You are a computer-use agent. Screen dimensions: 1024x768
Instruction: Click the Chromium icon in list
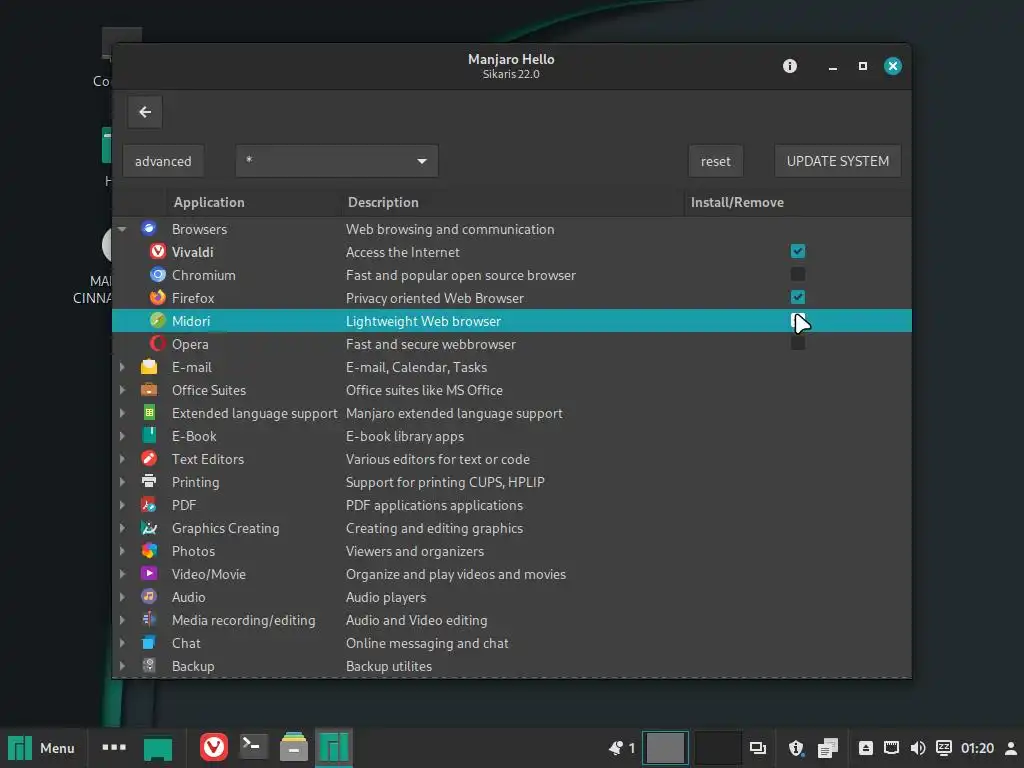pos(157,275)
